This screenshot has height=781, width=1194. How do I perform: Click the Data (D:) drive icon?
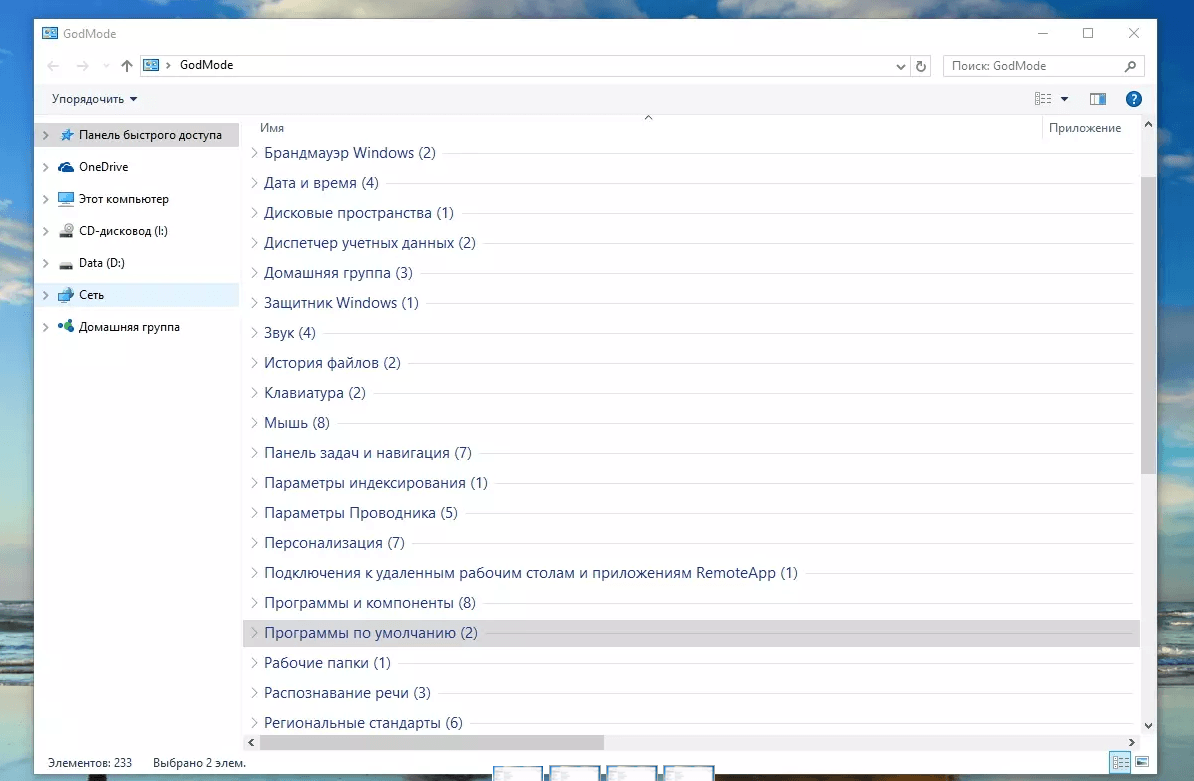[x=66, y=264]
